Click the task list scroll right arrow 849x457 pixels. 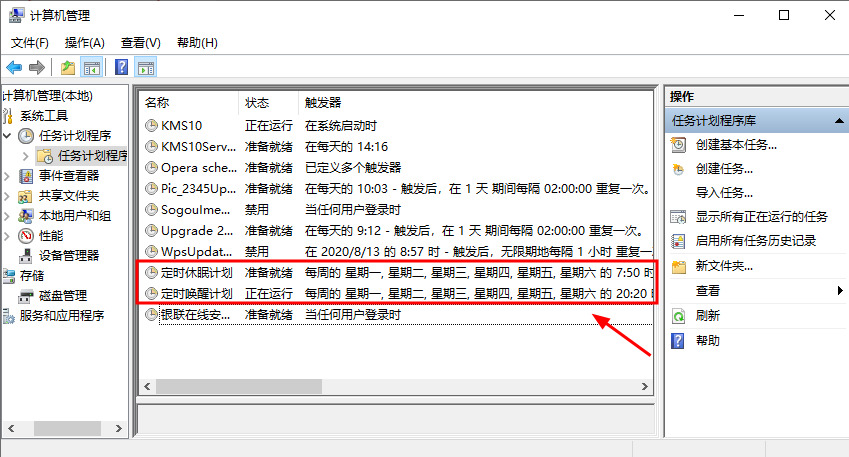644,387
